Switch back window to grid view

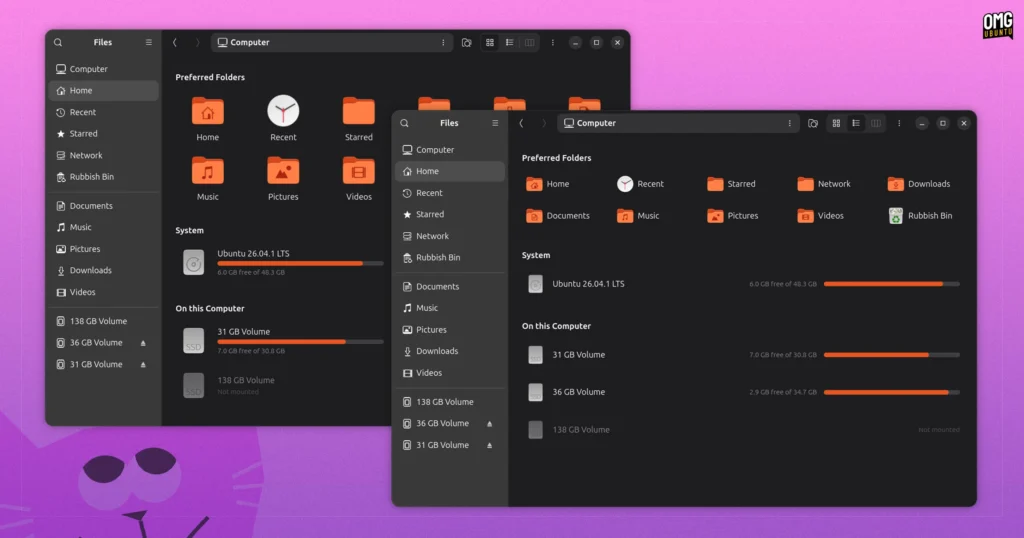490,42
